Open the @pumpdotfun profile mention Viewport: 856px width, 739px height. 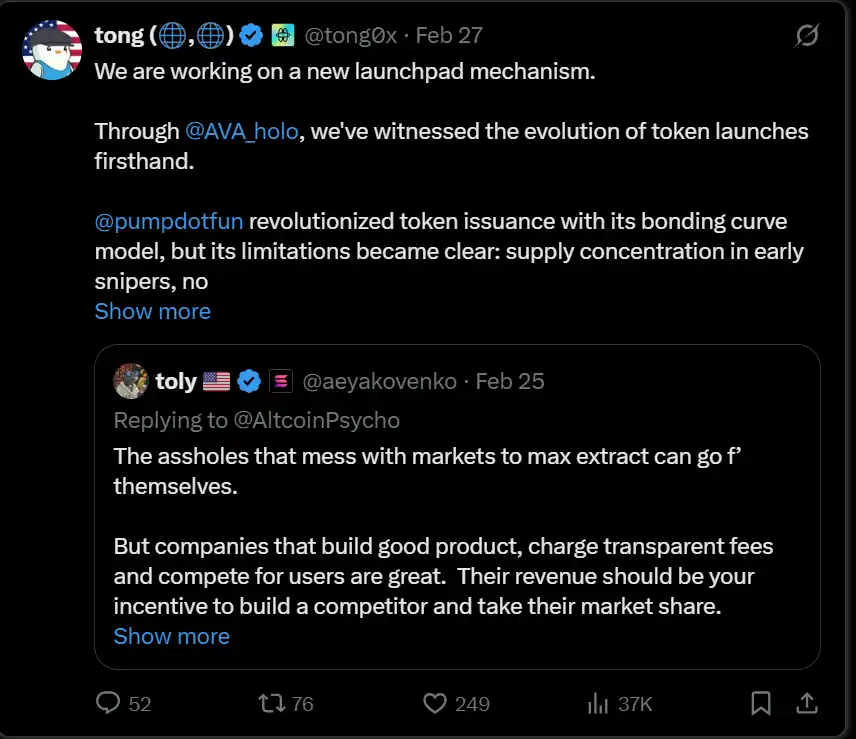[x=169, y=221]
